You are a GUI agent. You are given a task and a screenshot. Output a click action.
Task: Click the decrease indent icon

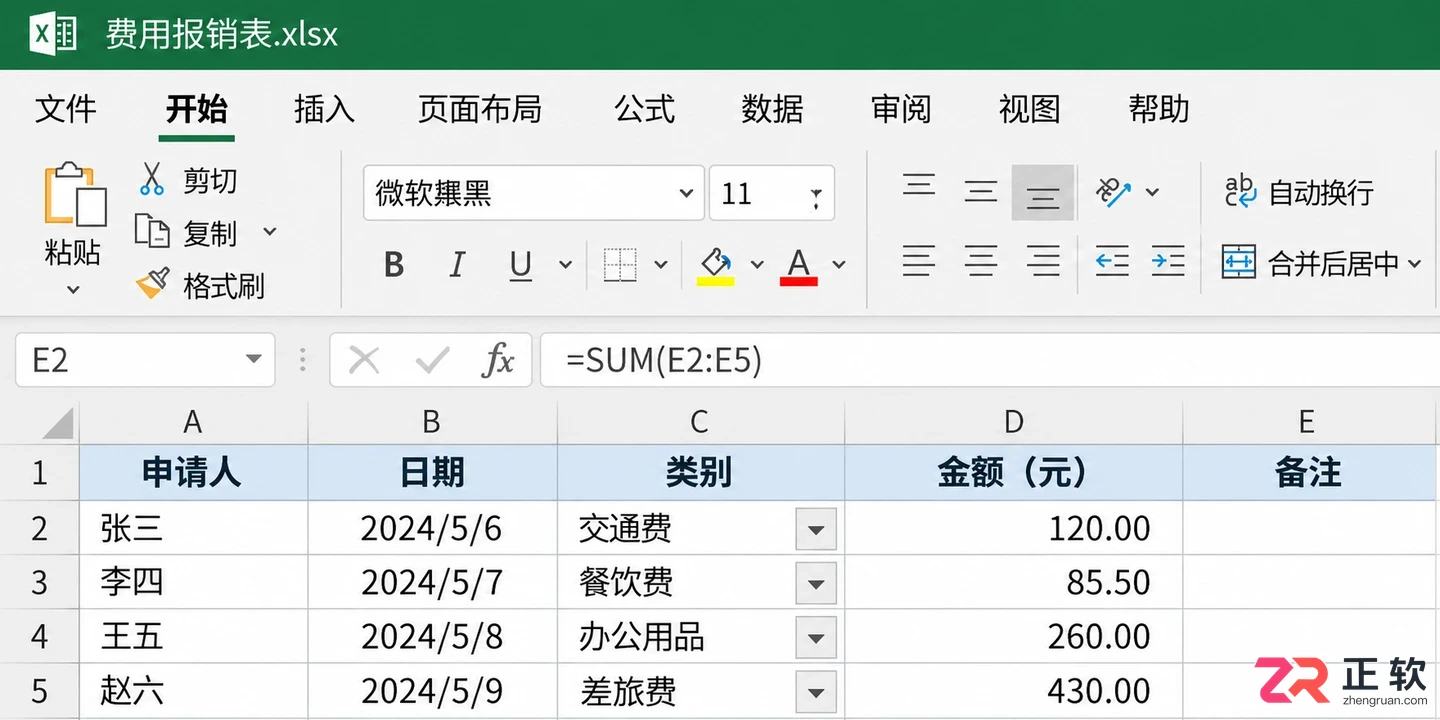[x=1112, y=262]
